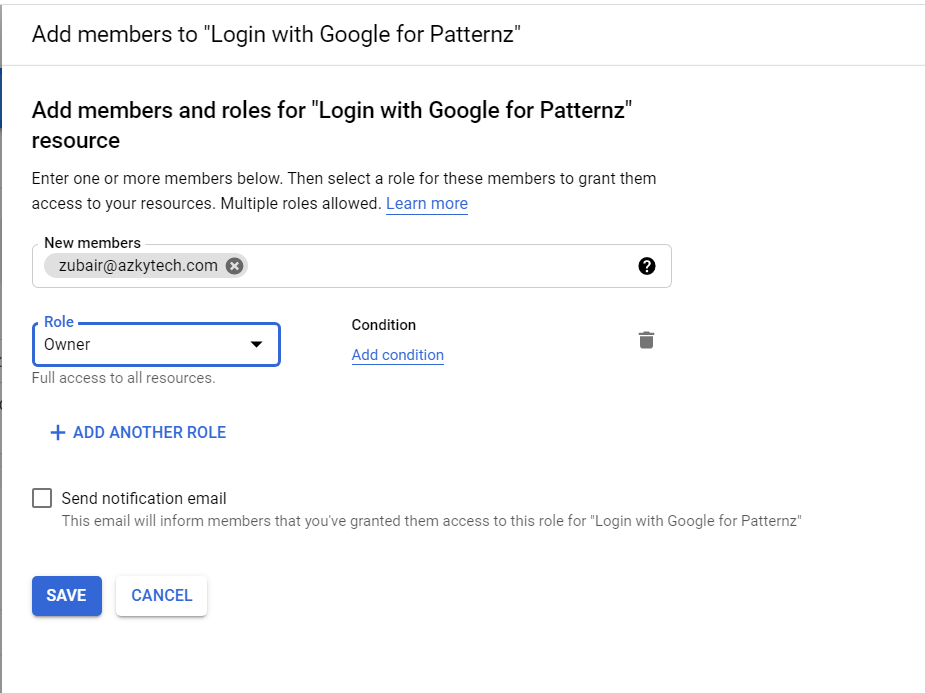Enable the Send notification email checkbox

[42, 498]
